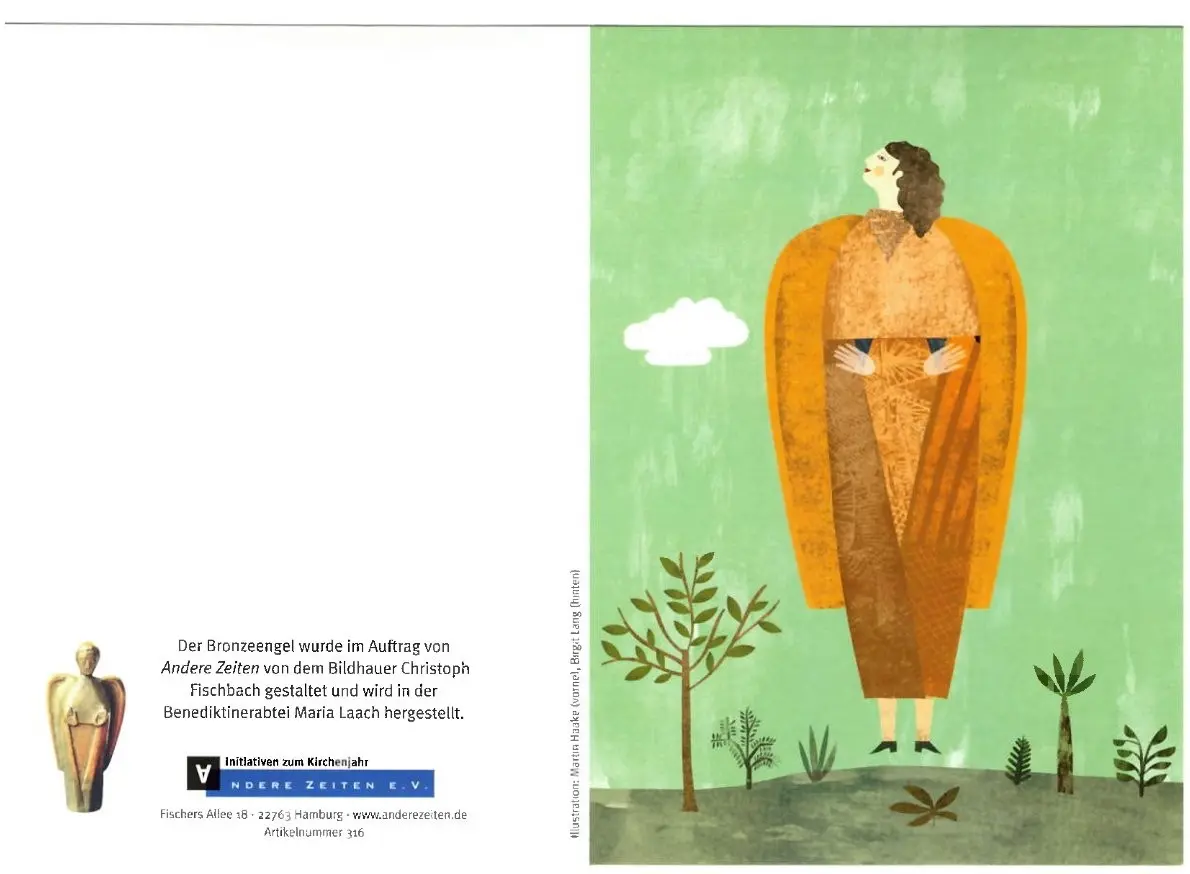Click the 'Der Bronzeengel wurde' description paragraph
This screenshot has width=1190, height=874.
click(x=314, y=679)
